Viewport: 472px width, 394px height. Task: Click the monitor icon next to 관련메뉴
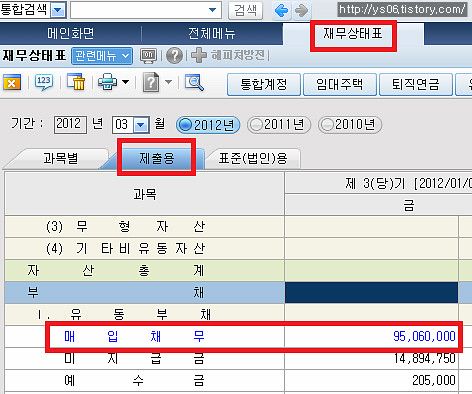pyautogui.click(x=148, y=56)
